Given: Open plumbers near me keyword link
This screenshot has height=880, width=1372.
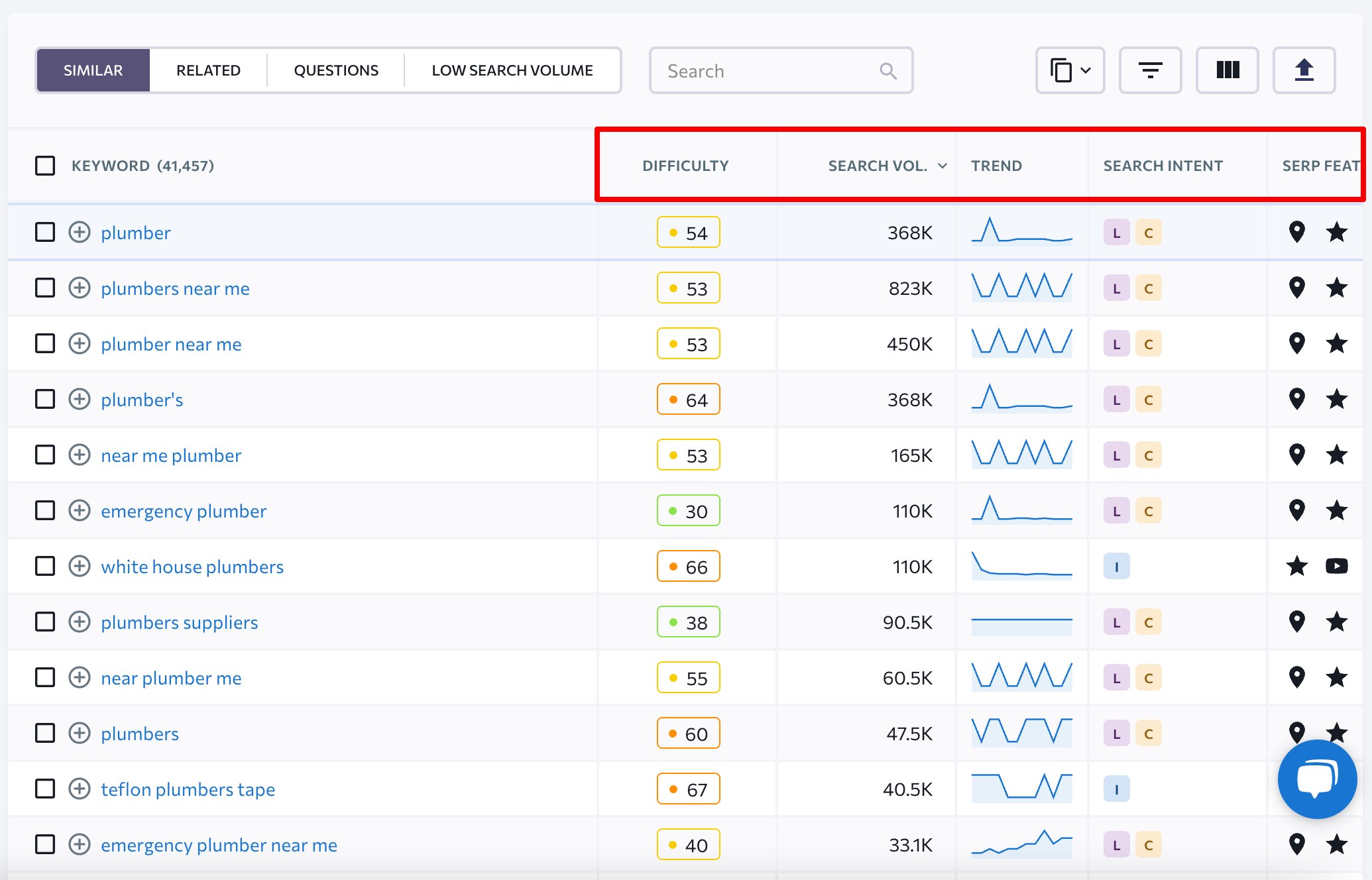Looking at the screenshot, I should point(175,288).
